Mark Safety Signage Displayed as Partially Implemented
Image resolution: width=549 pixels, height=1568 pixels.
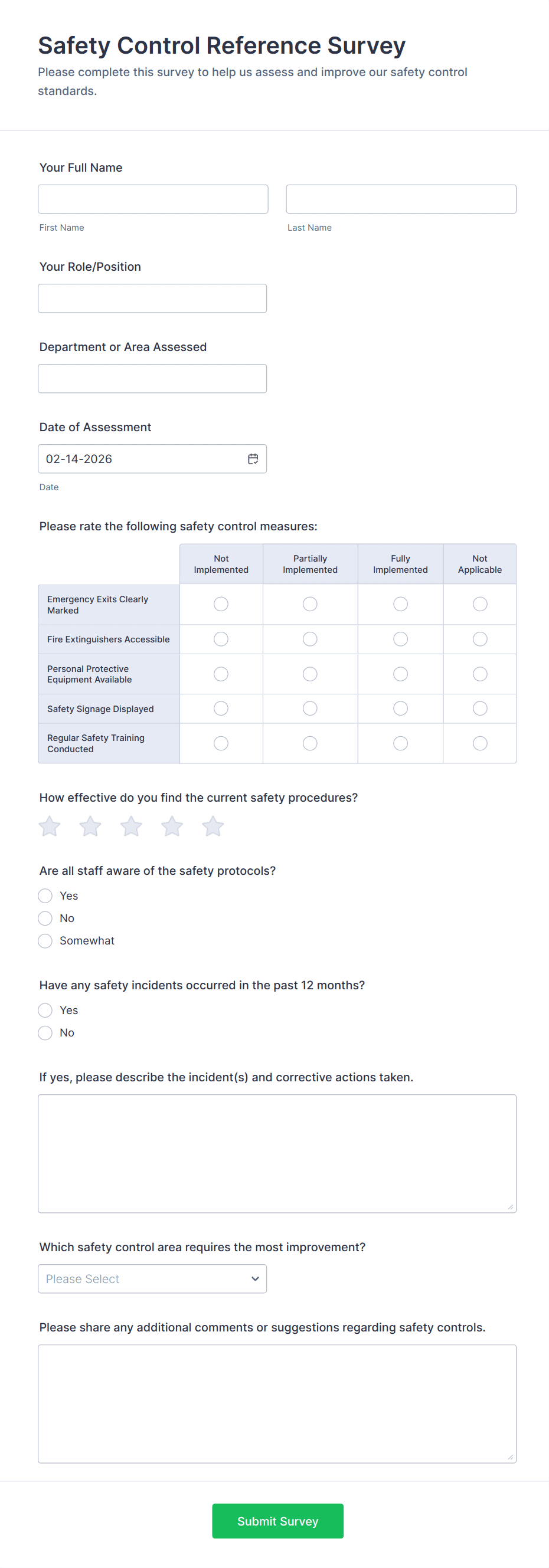point(310,708)
